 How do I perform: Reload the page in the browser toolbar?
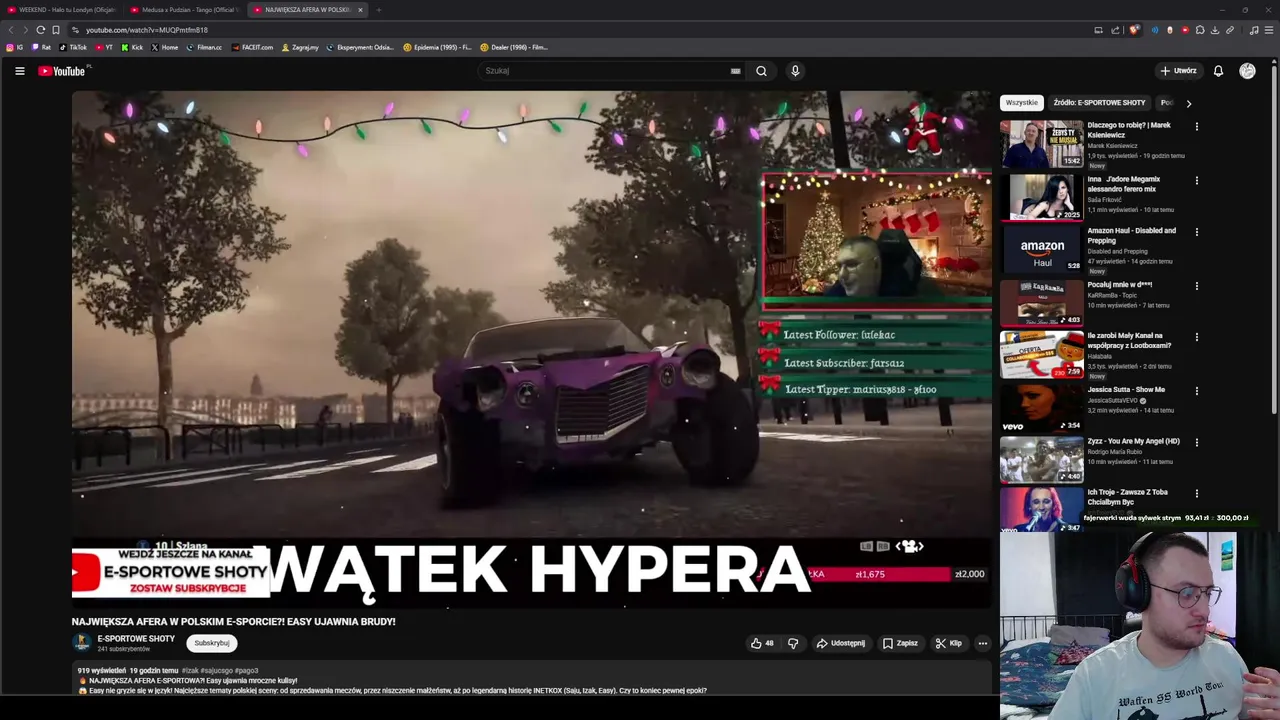[x=40, y=30]
